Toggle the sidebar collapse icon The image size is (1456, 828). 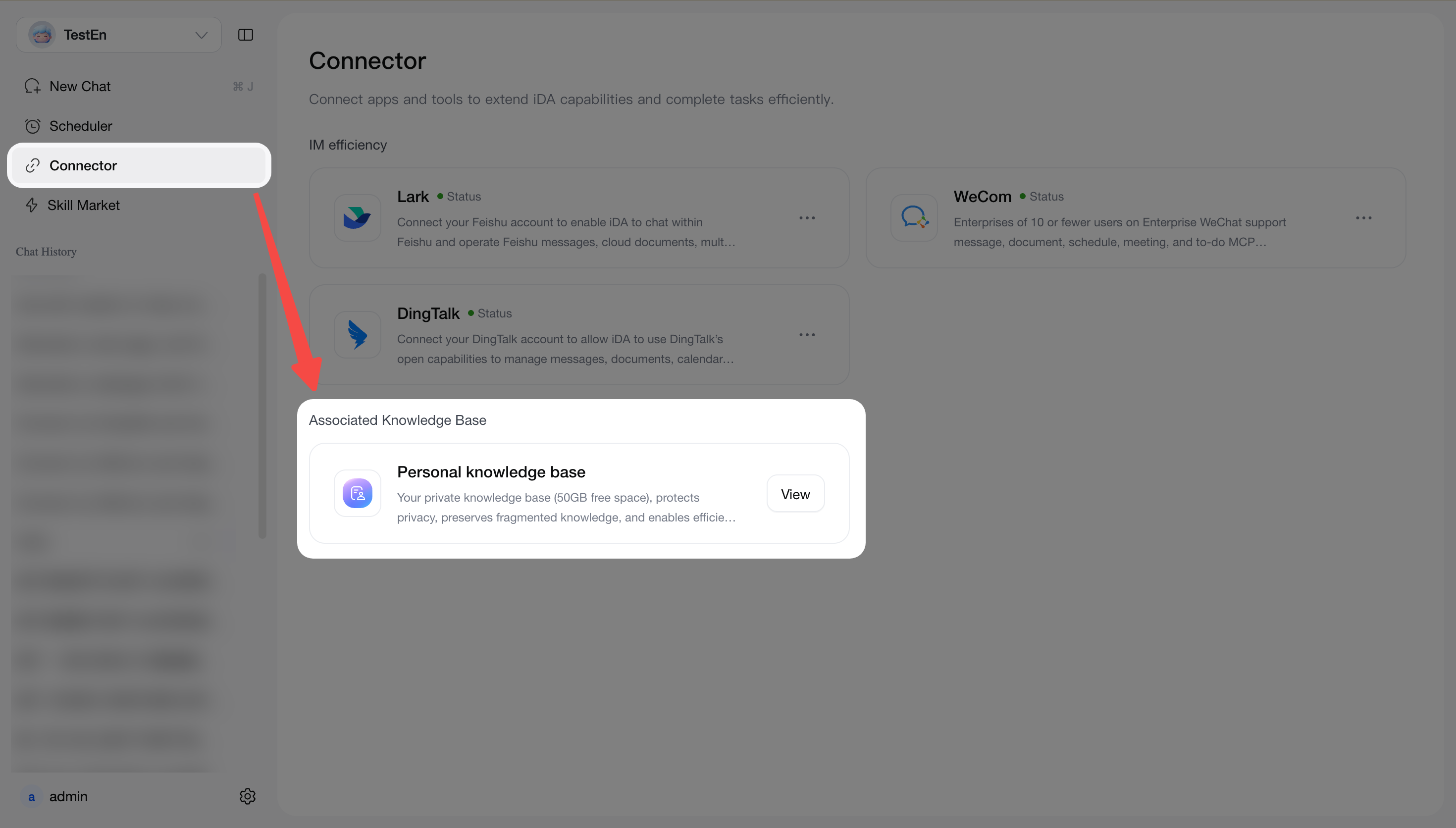[245, 35]
